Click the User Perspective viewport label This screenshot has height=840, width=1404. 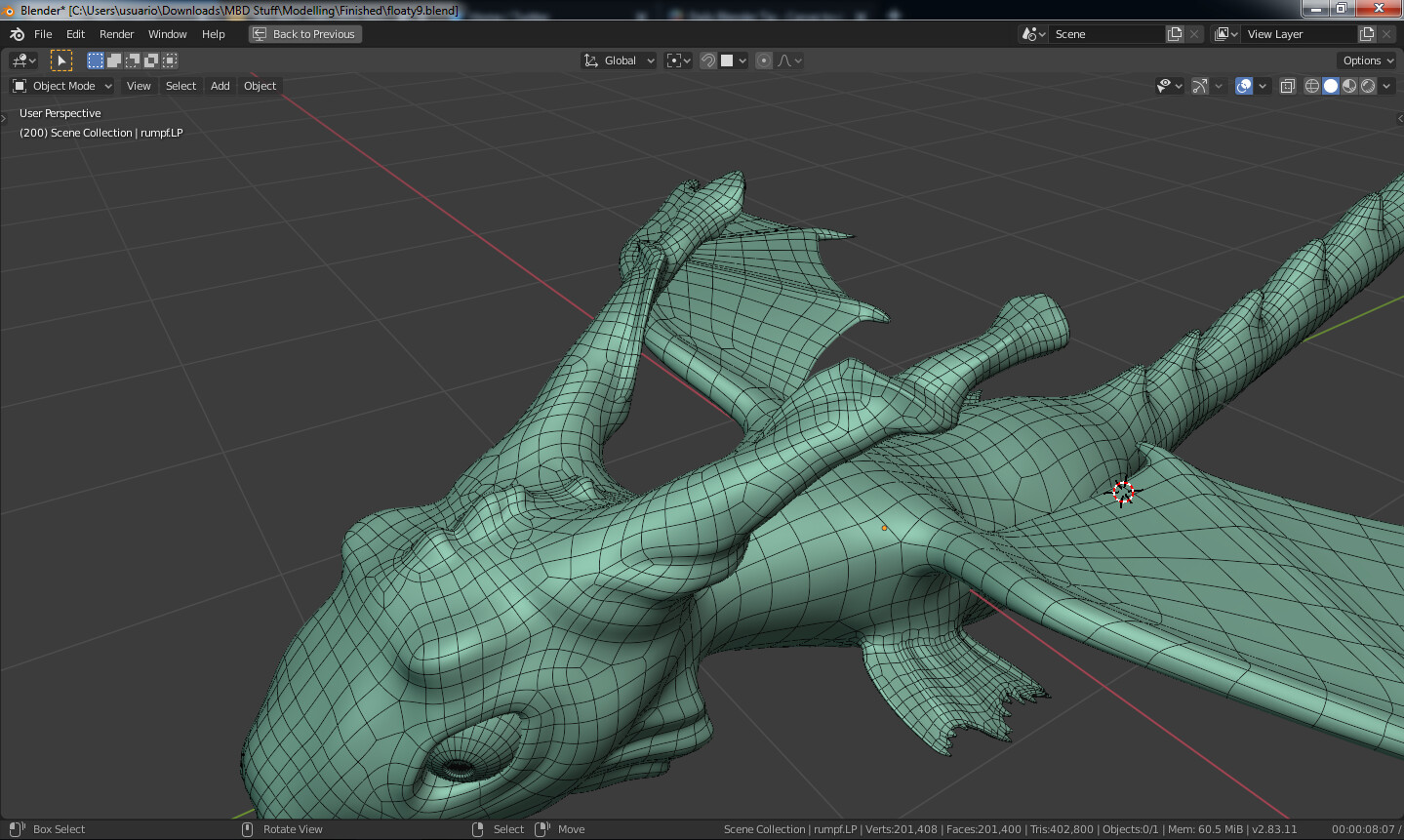60,113
